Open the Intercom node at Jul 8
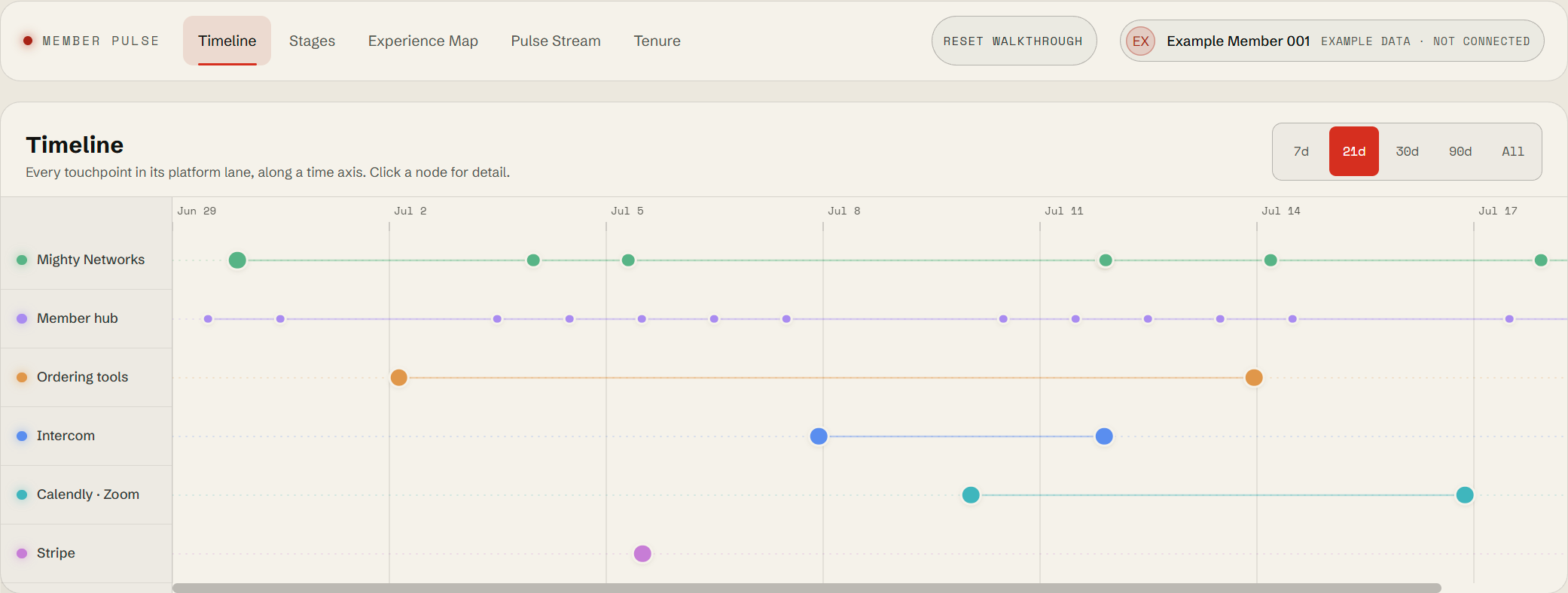This screenshot has height=593, width=1568. tap(819, 436)
